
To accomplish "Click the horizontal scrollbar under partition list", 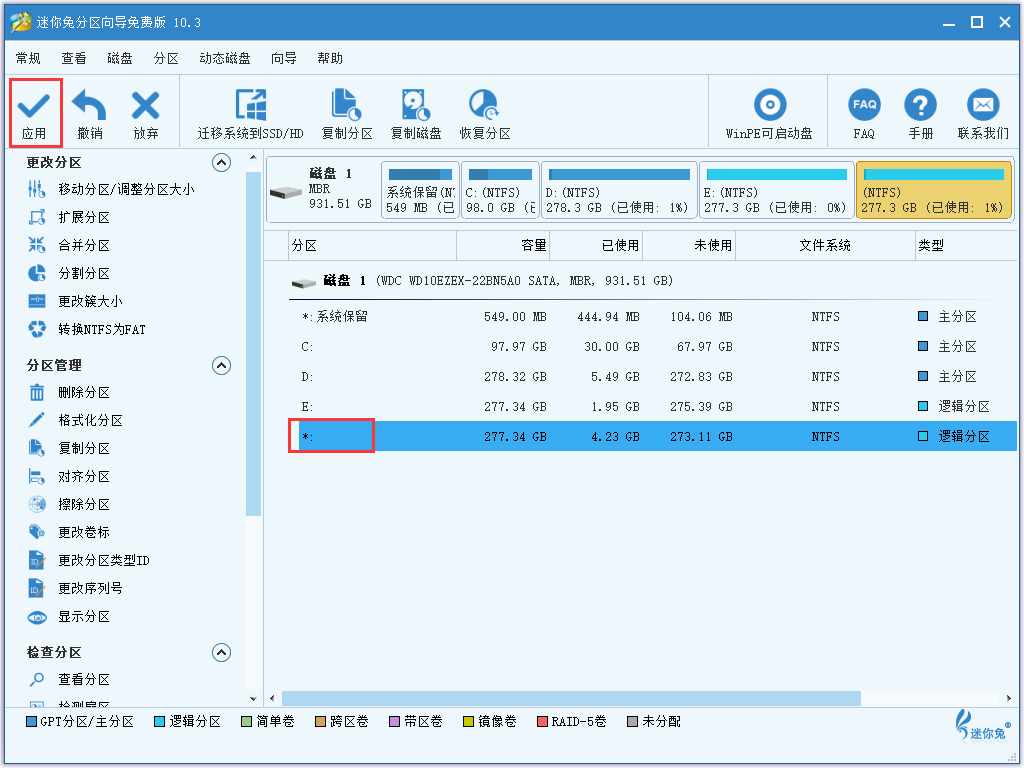I will point(571,699).
